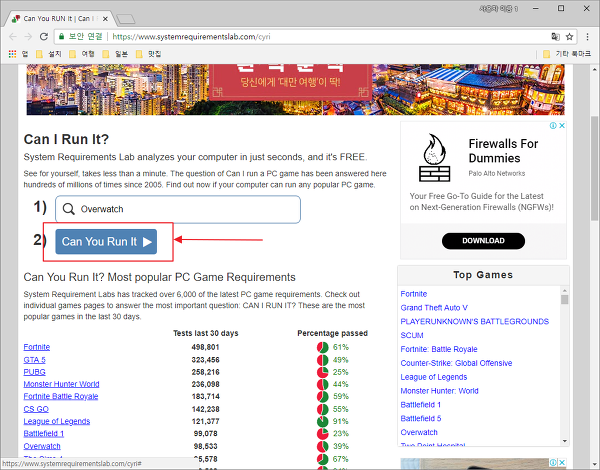
Task: Click the green secure connection padlock
Action: (61, 37)
